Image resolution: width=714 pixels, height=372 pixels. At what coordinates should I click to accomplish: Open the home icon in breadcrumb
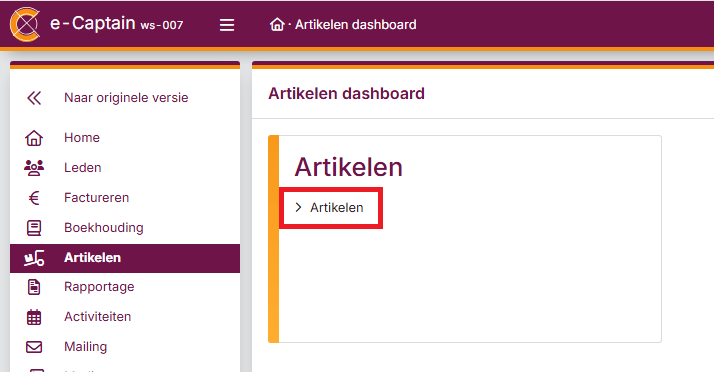tap(277, 24)
